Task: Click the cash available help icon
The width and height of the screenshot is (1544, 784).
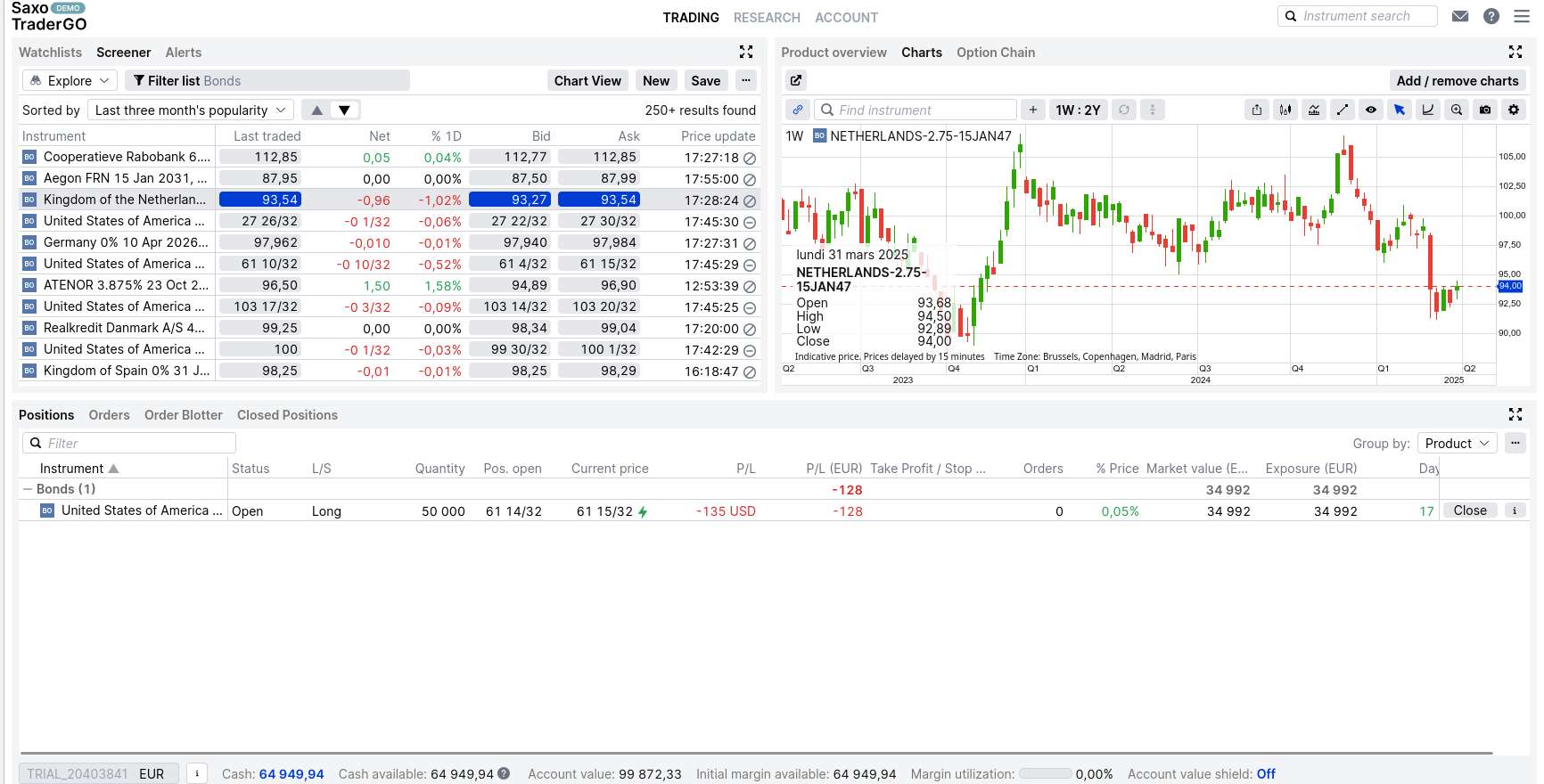Action: point(504,773)
